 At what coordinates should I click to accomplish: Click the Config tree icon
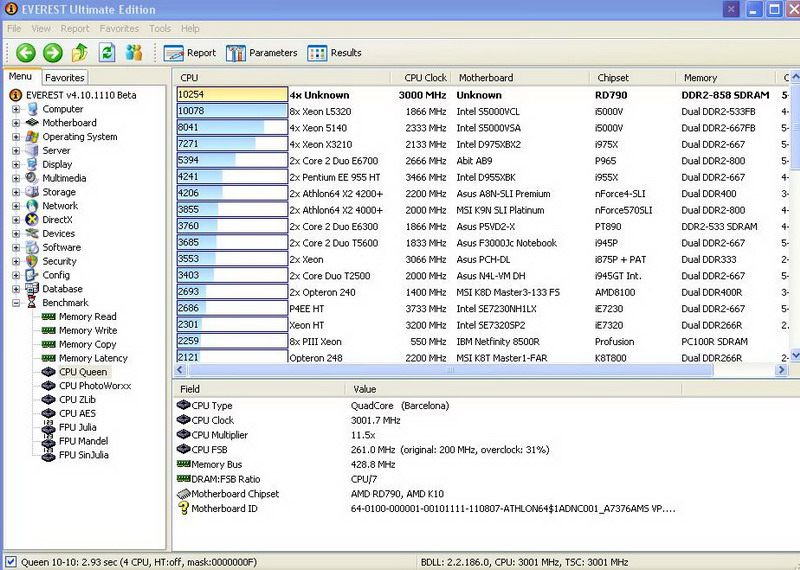coord(32,275)
